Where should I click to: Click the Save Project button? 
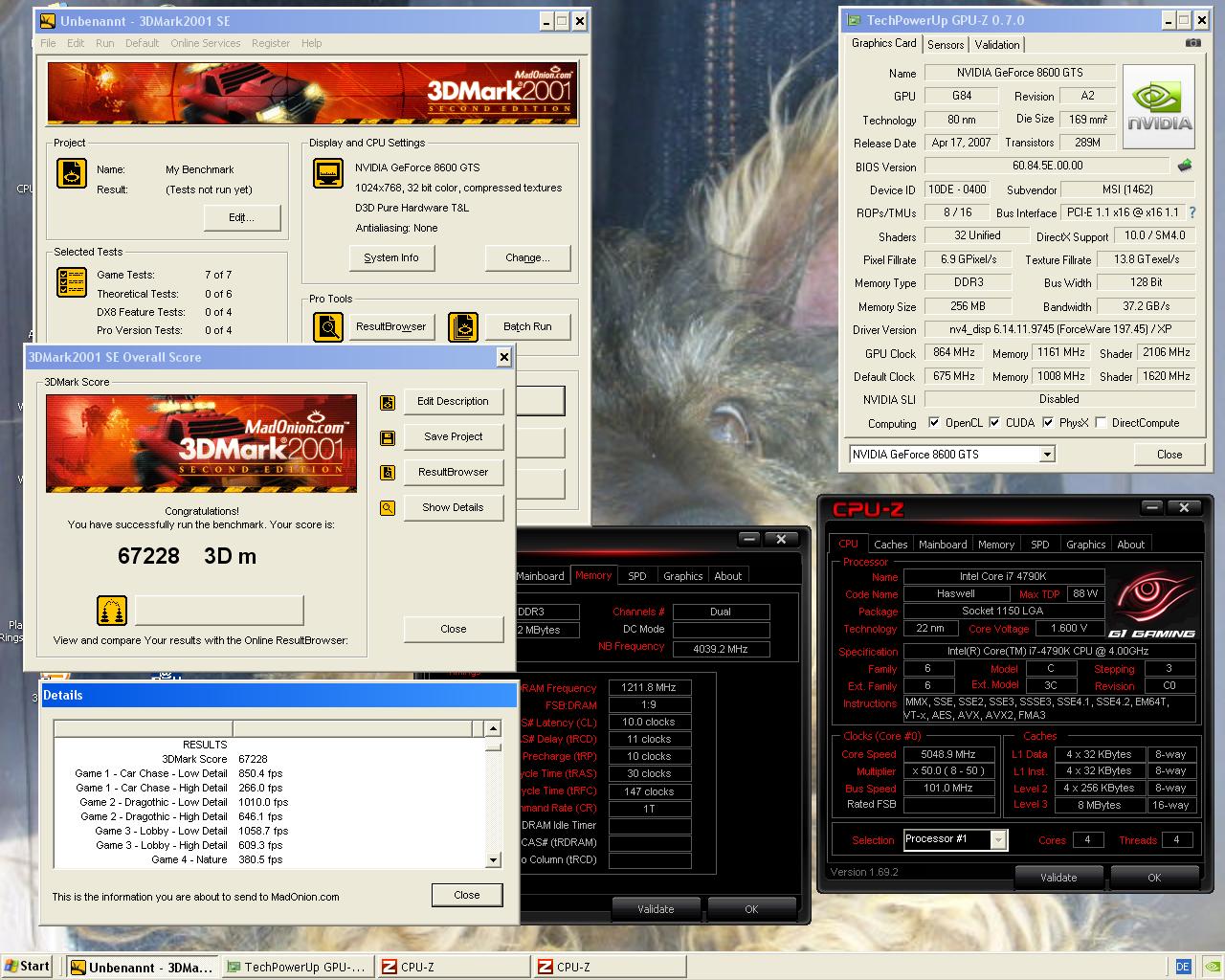tap(453, 437)
